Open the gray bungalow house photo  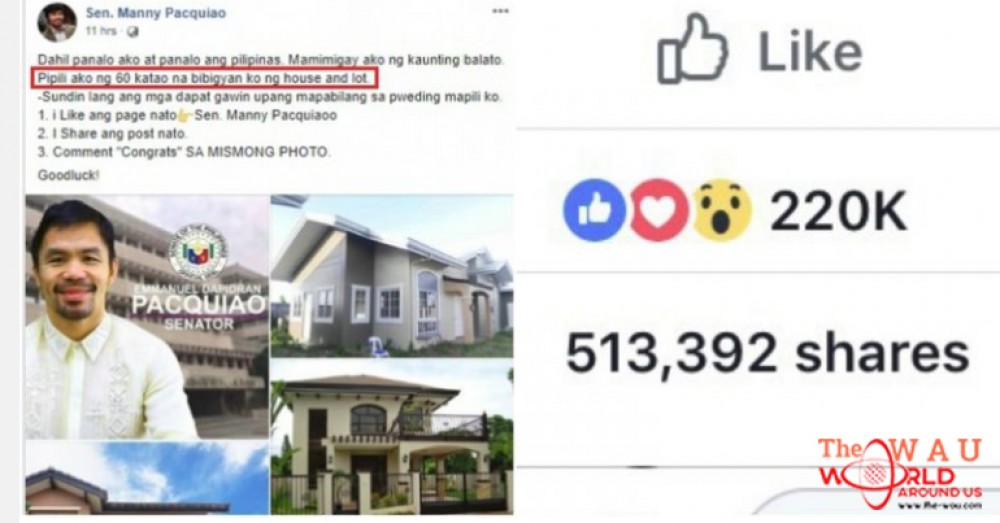pos(392,276)
